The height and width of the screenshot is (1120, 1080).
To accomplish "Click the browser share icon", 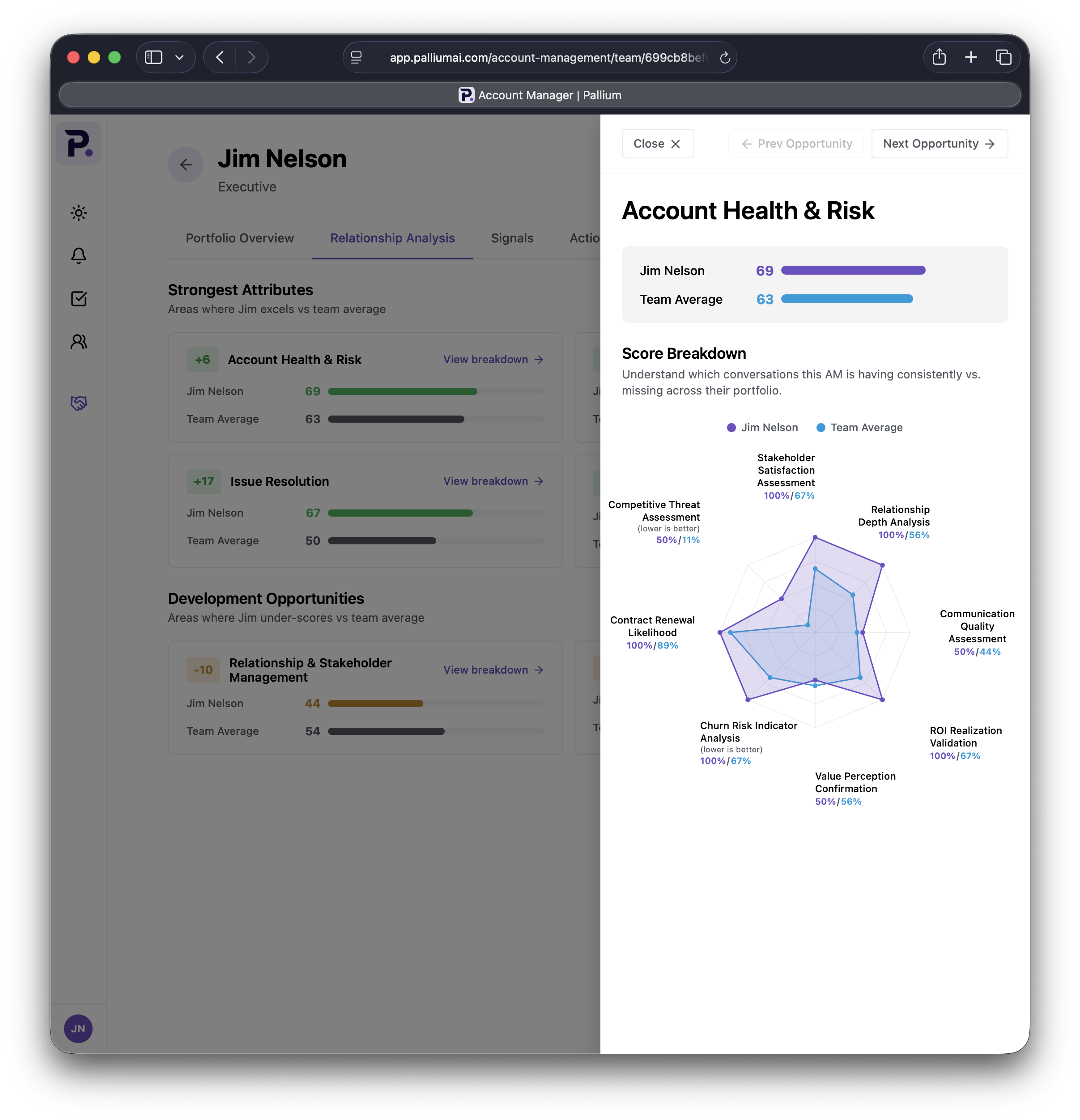I will [x=939, y=57].
